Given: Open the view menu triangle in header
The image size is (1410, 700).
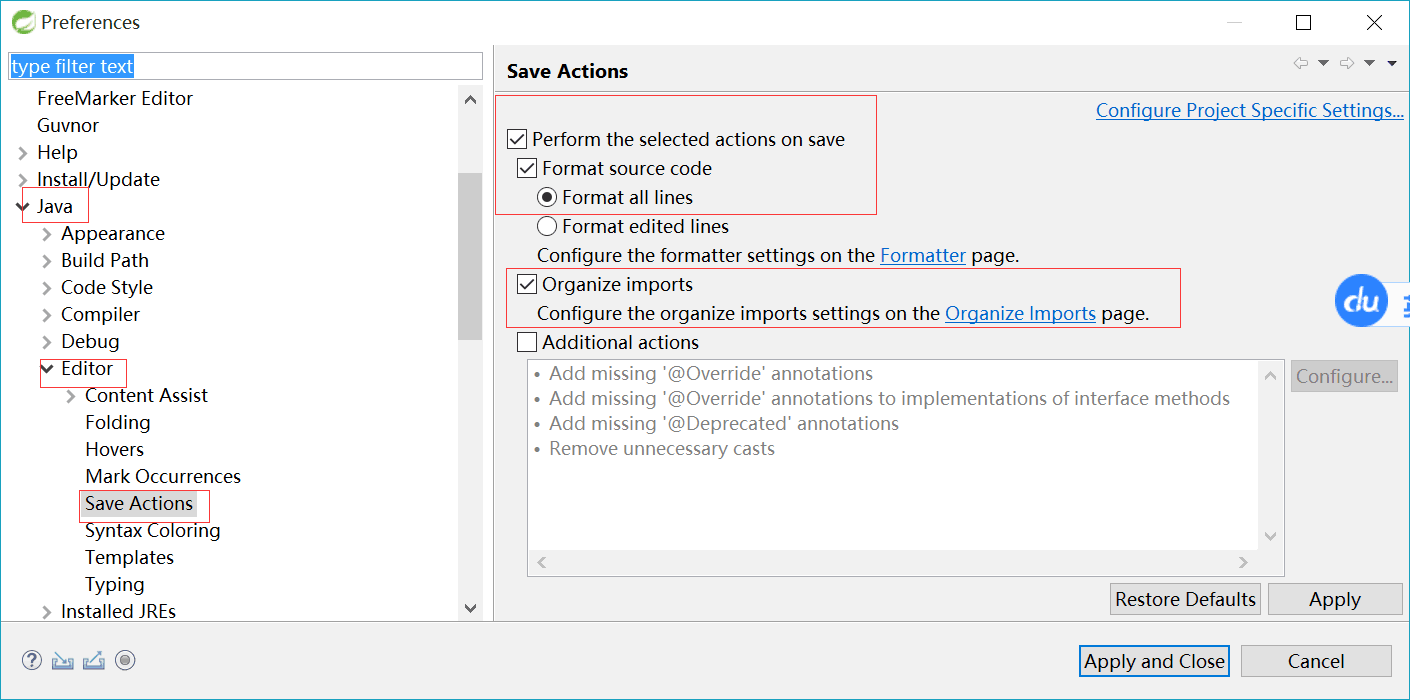Looking at the screenshot, I should [x=1391, y=64].
